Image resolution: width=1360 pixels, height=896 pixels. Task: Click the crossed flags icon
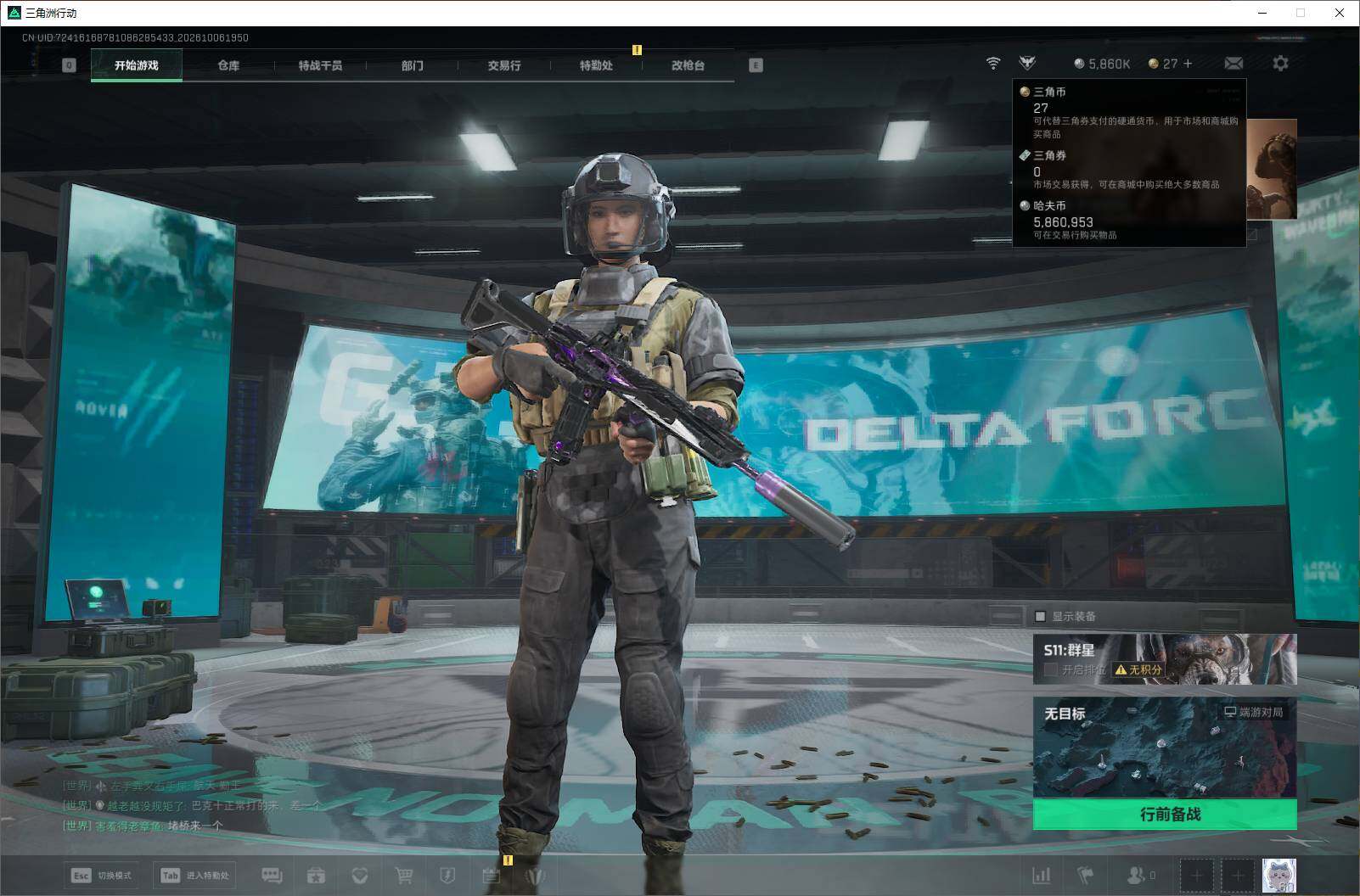tap(1085, 875)
